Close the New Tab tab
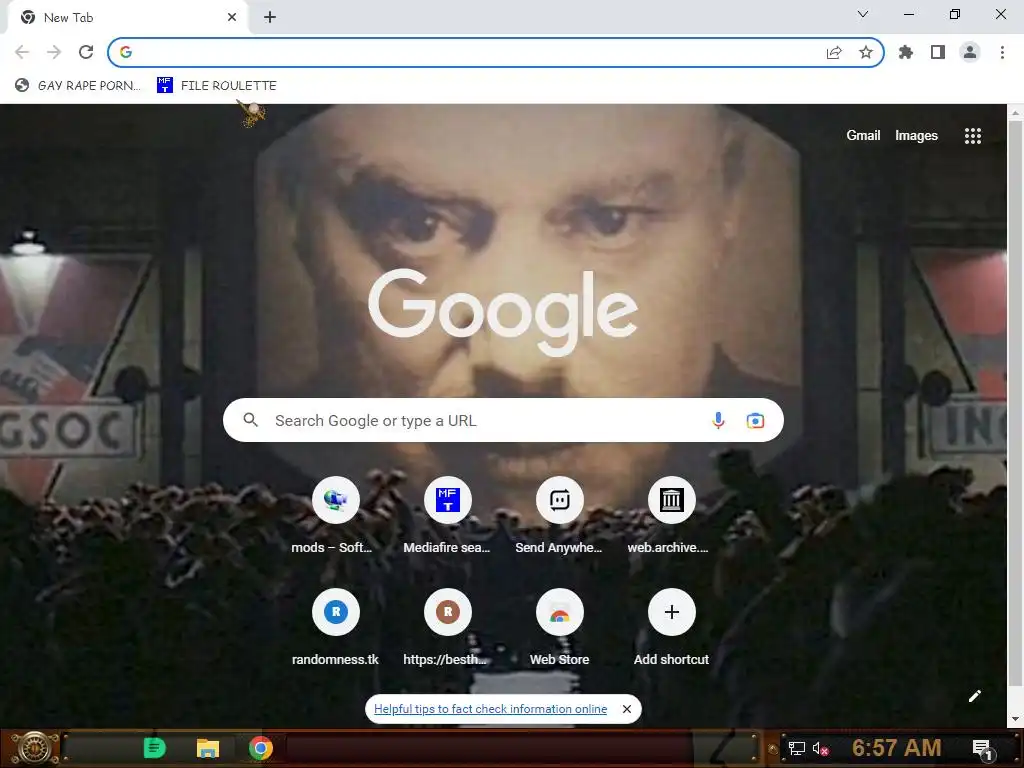Screen dimensions: 1024x768 (x=232, y=18)
